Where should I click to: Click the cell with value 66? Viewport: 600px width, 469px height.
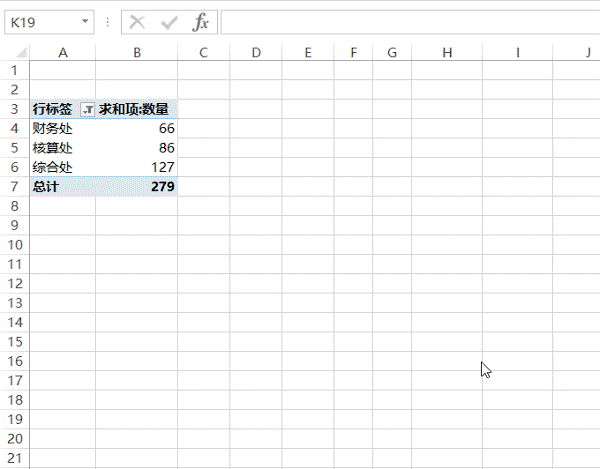coord(137,129)
